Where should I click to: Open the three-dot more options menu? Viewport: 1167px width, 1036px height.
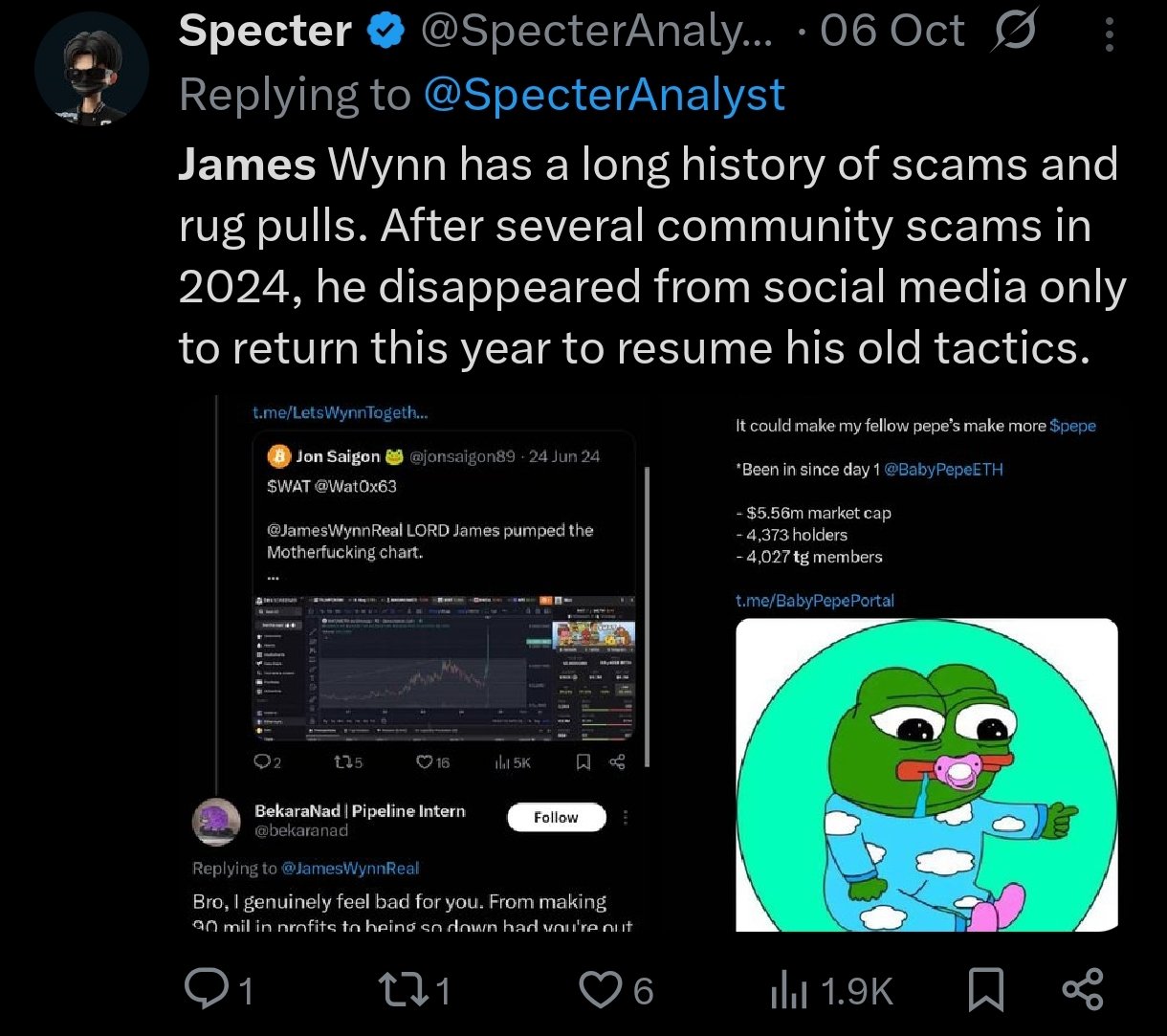click(x=1109, y=34)
